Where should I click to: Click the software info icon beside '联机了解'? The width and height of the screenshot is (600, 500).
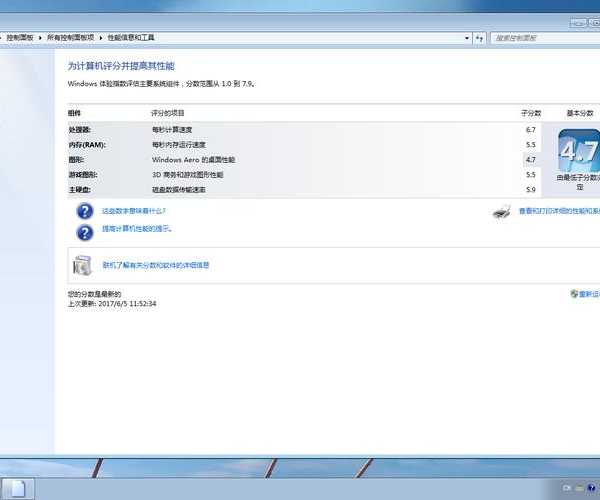coord(84,266)
